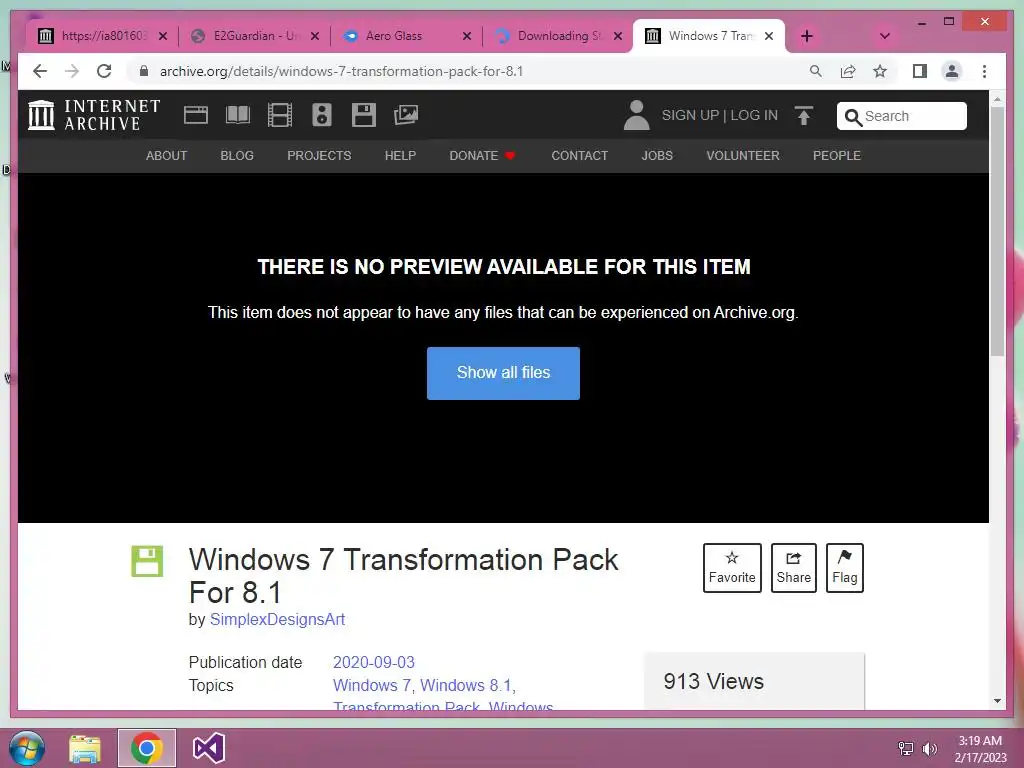Toggle the Chrome side panel
This screenshot has width=1024, height=768.
click(x=920, y=71)
